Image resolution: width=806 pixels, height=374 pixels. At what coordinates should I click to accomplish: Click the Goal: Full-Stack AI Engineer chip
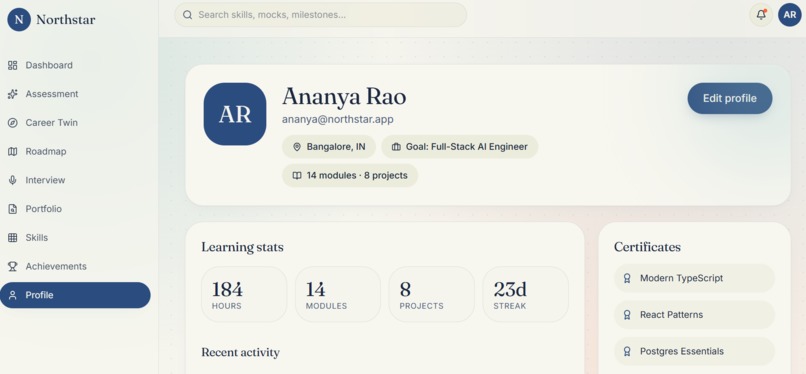pos(460,147)
